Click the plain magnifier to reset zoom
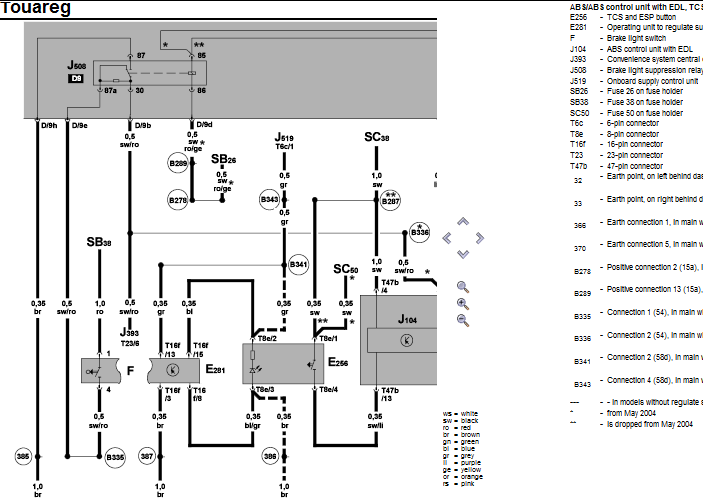This screenshot has width=703, height=499. coord(463,287)
